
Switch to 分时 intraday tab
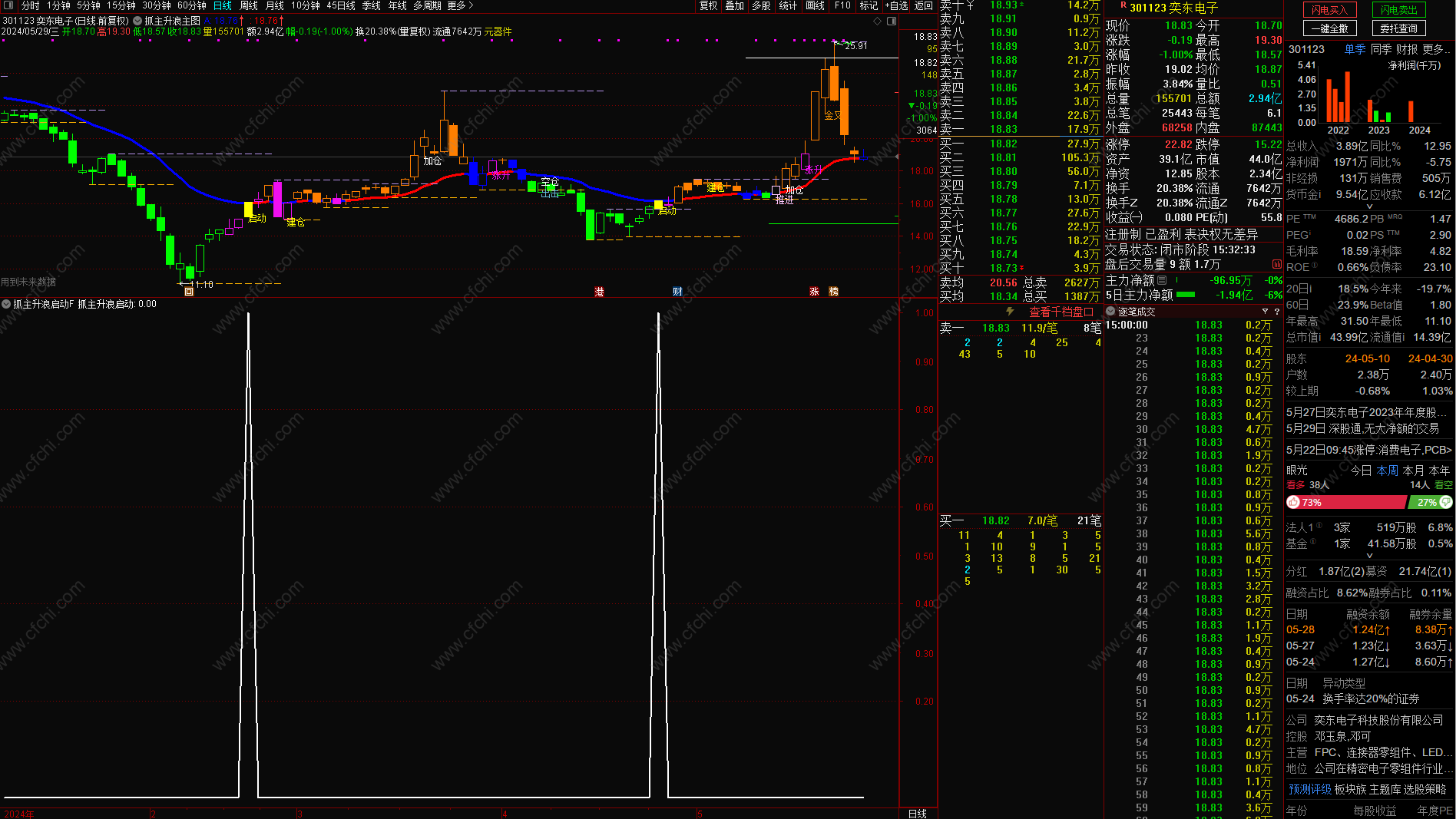[30, 5]
